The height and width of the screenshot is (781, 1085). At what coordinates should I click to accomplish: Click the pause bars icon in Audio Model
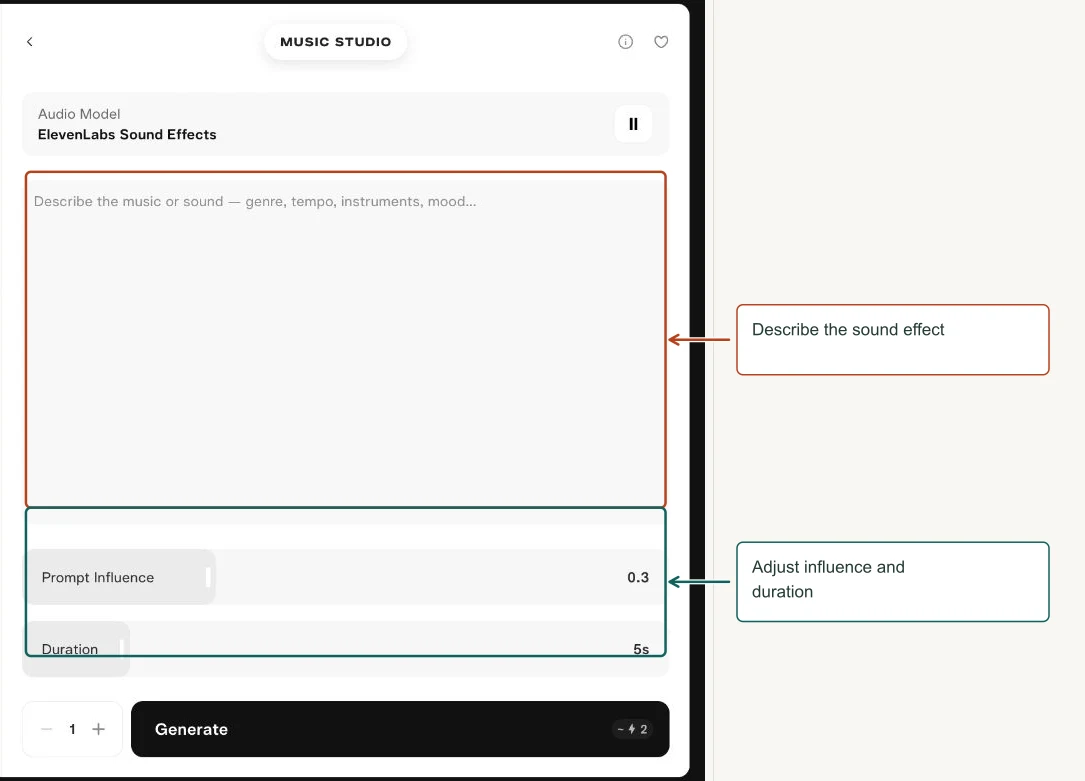[x=633, y=124]
